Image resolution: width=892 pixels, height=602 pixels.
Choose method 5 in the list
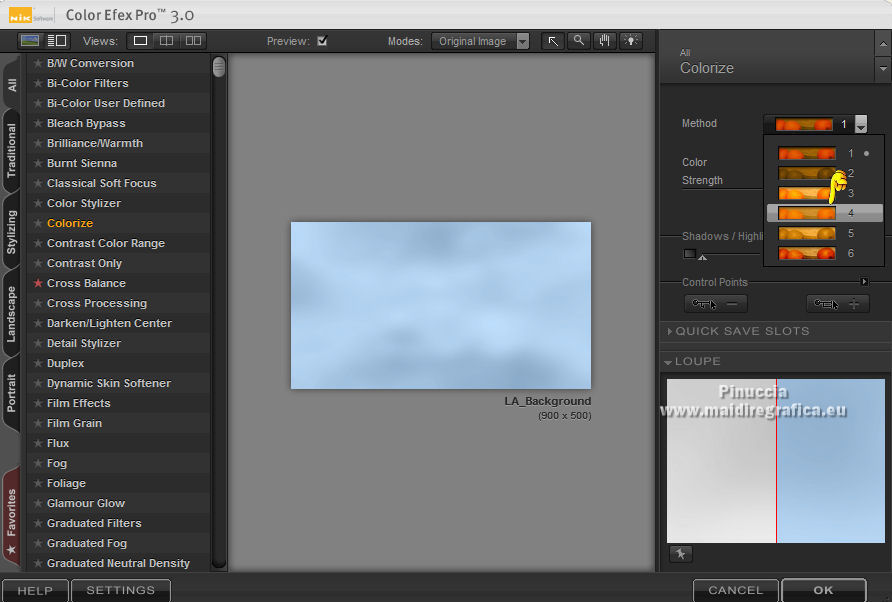point(825,233)
